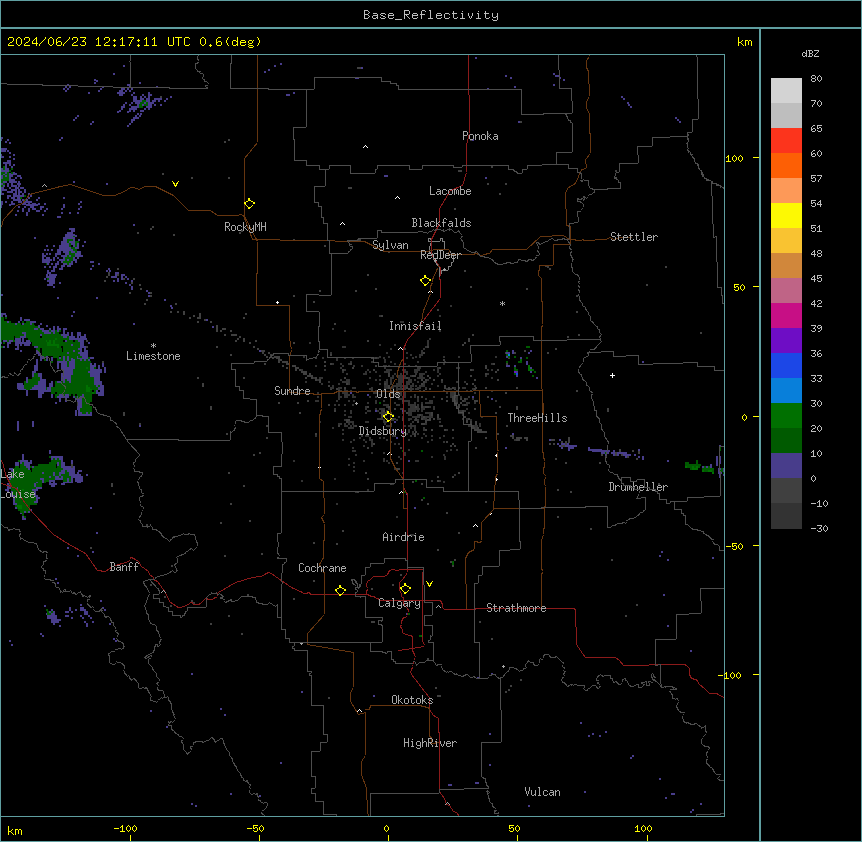The width and height of the screenshot is (862, 842).
Task: Click the Cochrane city label
Action: [322, 568]
